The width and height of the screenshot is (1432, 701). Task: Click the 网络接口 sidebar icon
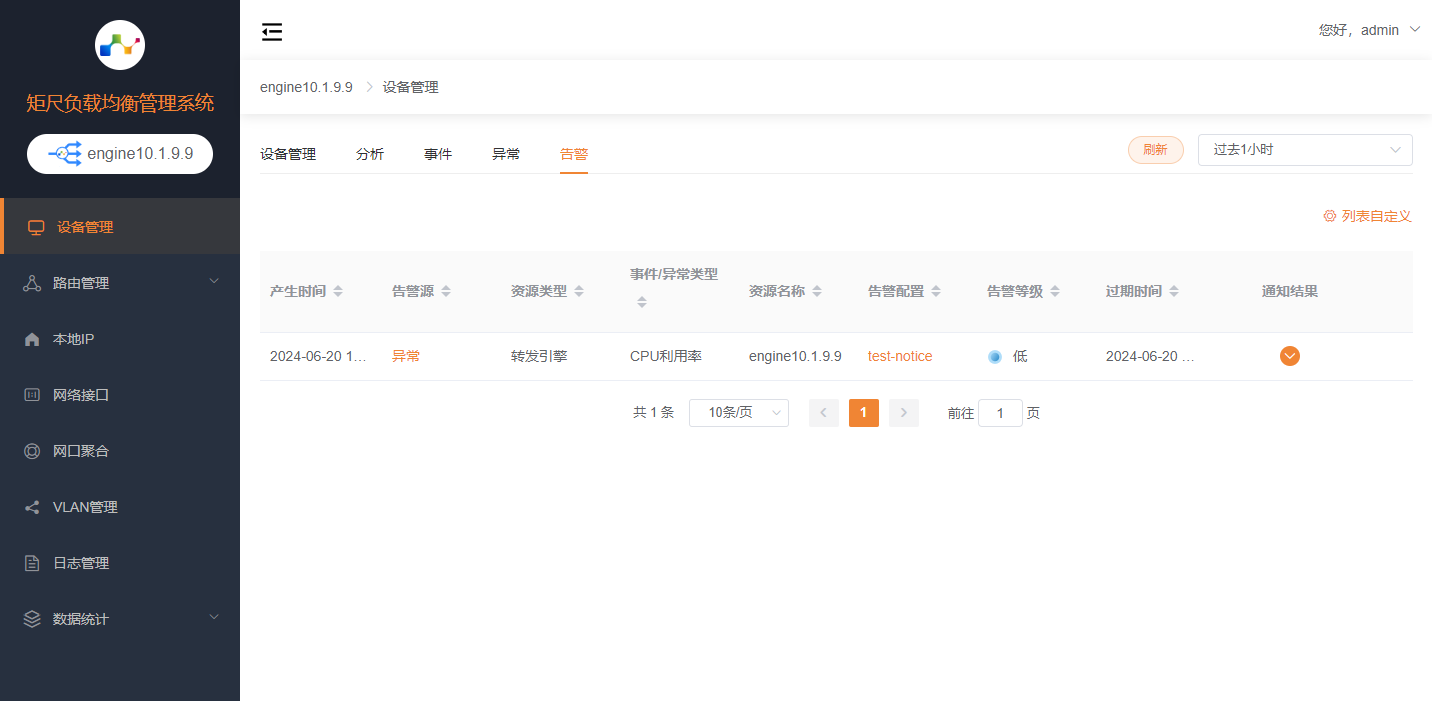coord(32,395)
